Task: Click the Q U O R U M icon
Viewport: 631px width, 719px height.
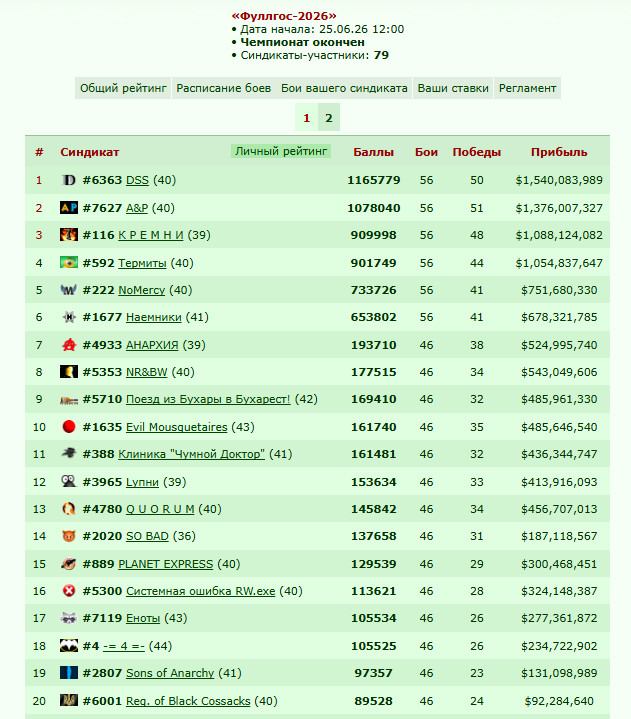Action: point(69,509)
